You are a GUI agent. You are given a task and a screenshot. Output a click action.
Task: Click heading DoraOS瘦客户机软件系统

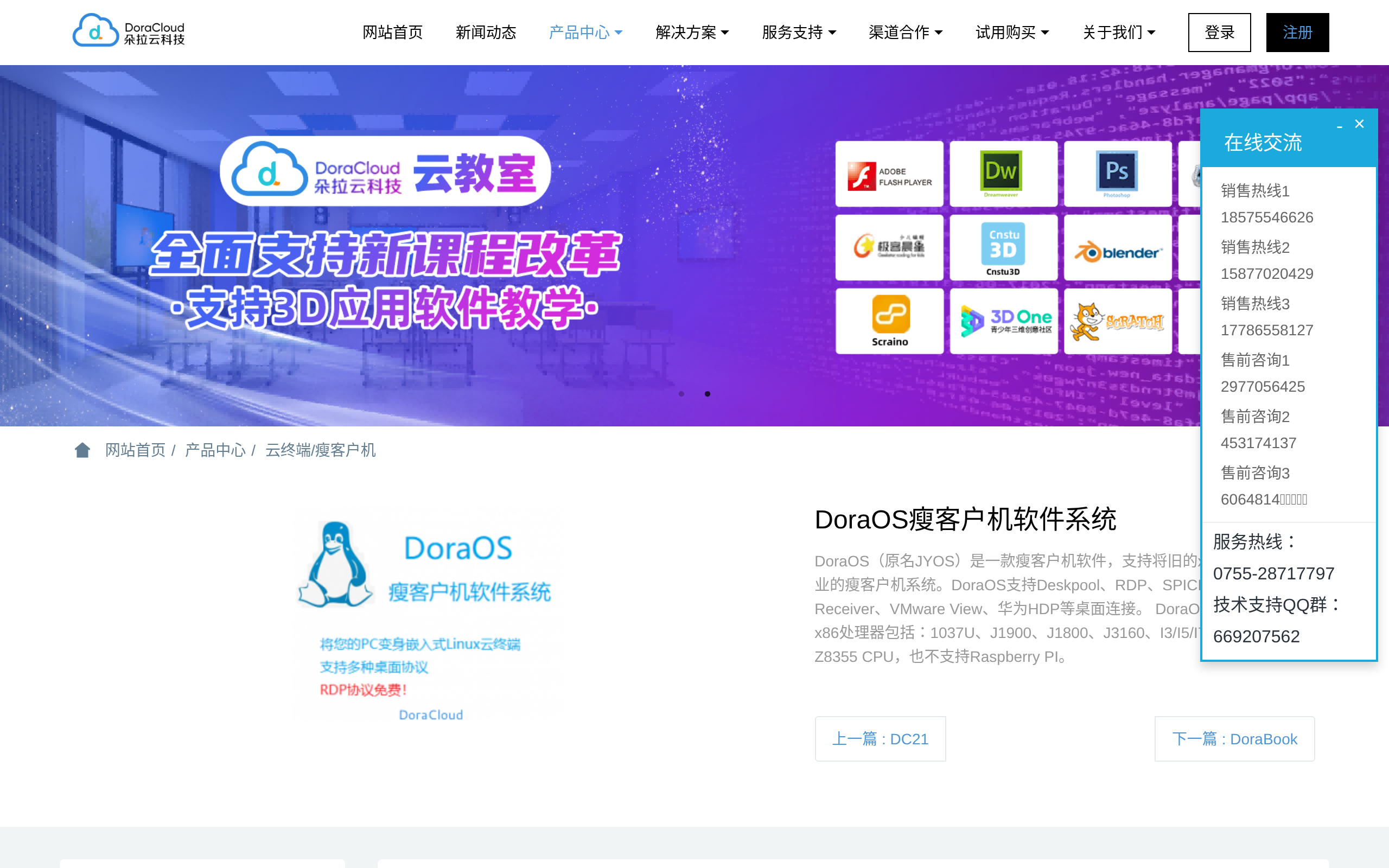point(965,520)
